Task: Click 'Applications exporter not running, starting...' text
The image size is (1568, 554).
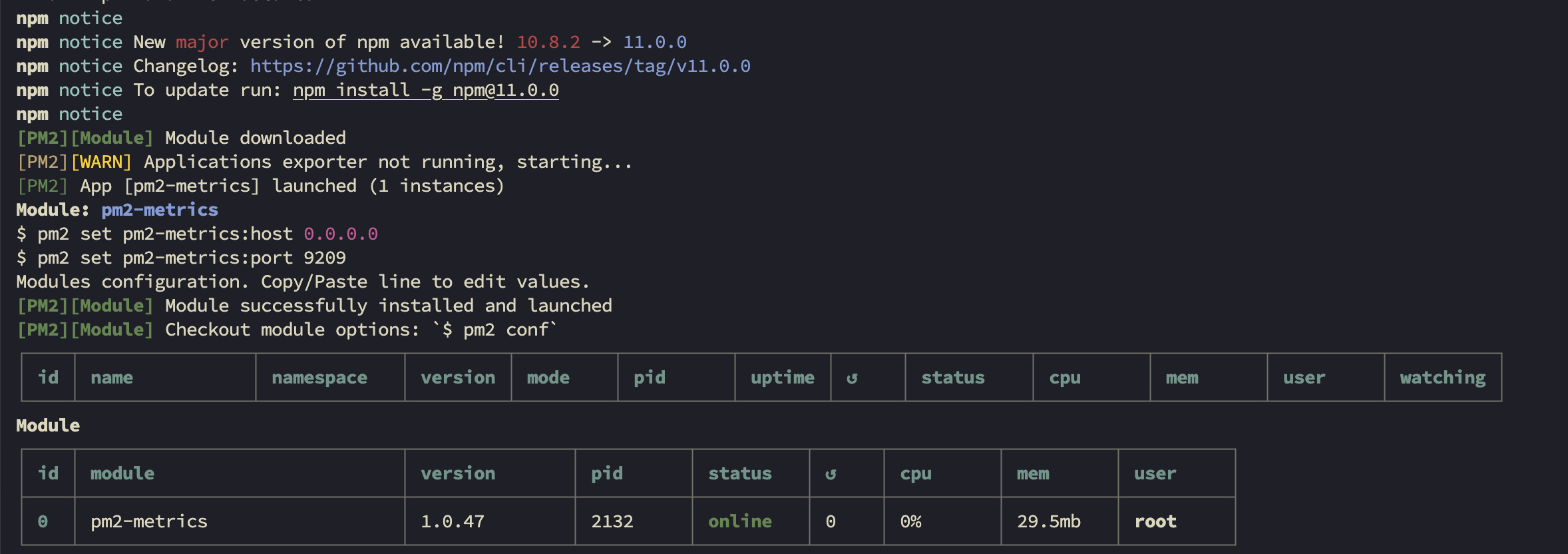Action: click(x=388, y=162)
